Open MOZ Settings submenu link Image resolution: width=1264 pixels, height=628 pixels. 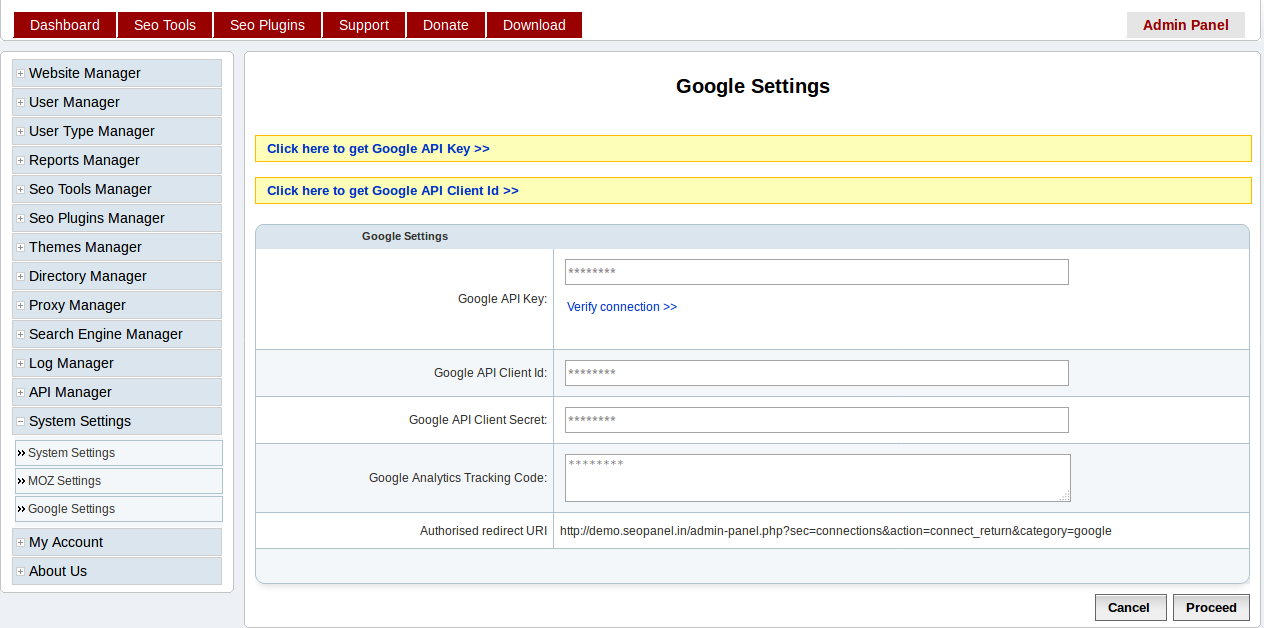(119, 481)
